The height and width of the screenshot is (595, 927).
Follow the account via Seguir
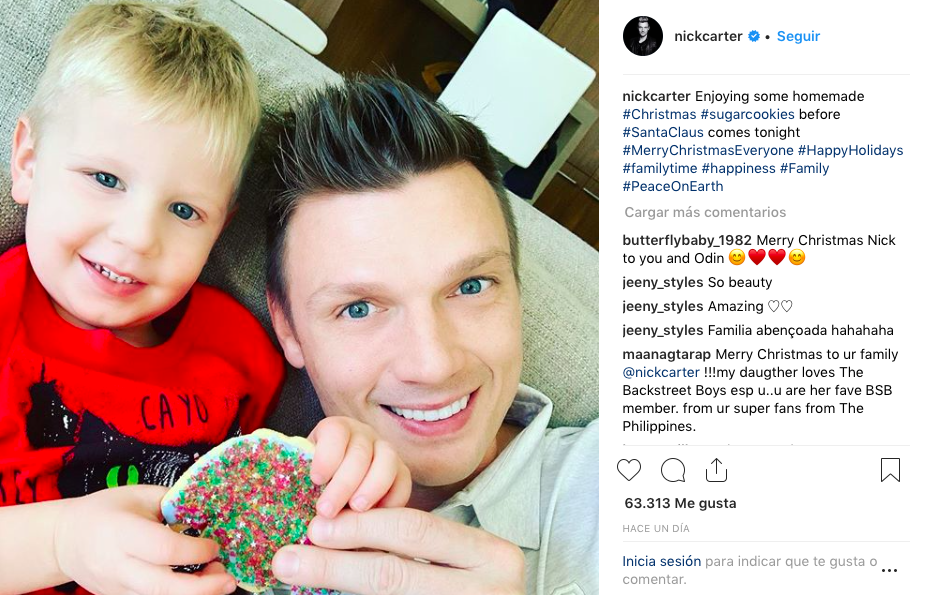798,36
